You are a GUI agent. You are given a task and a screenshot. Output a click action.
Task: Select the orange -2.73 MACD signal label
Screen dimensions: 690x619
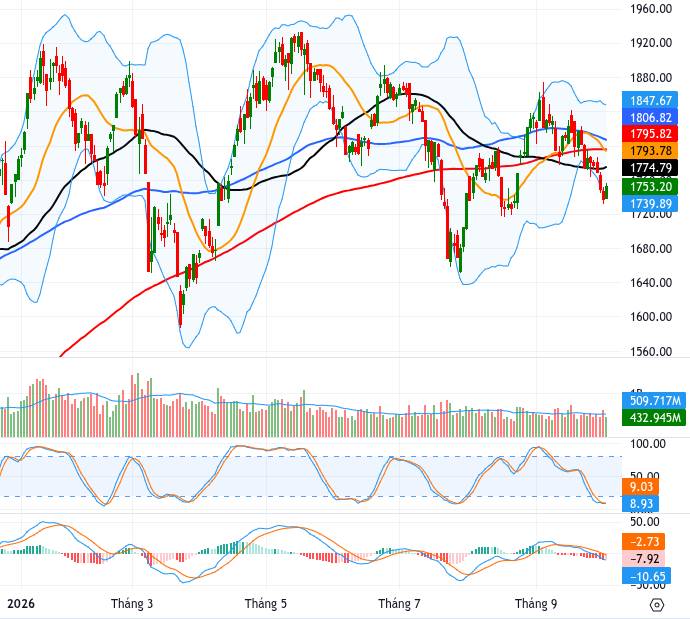click(x=643, y=541)
